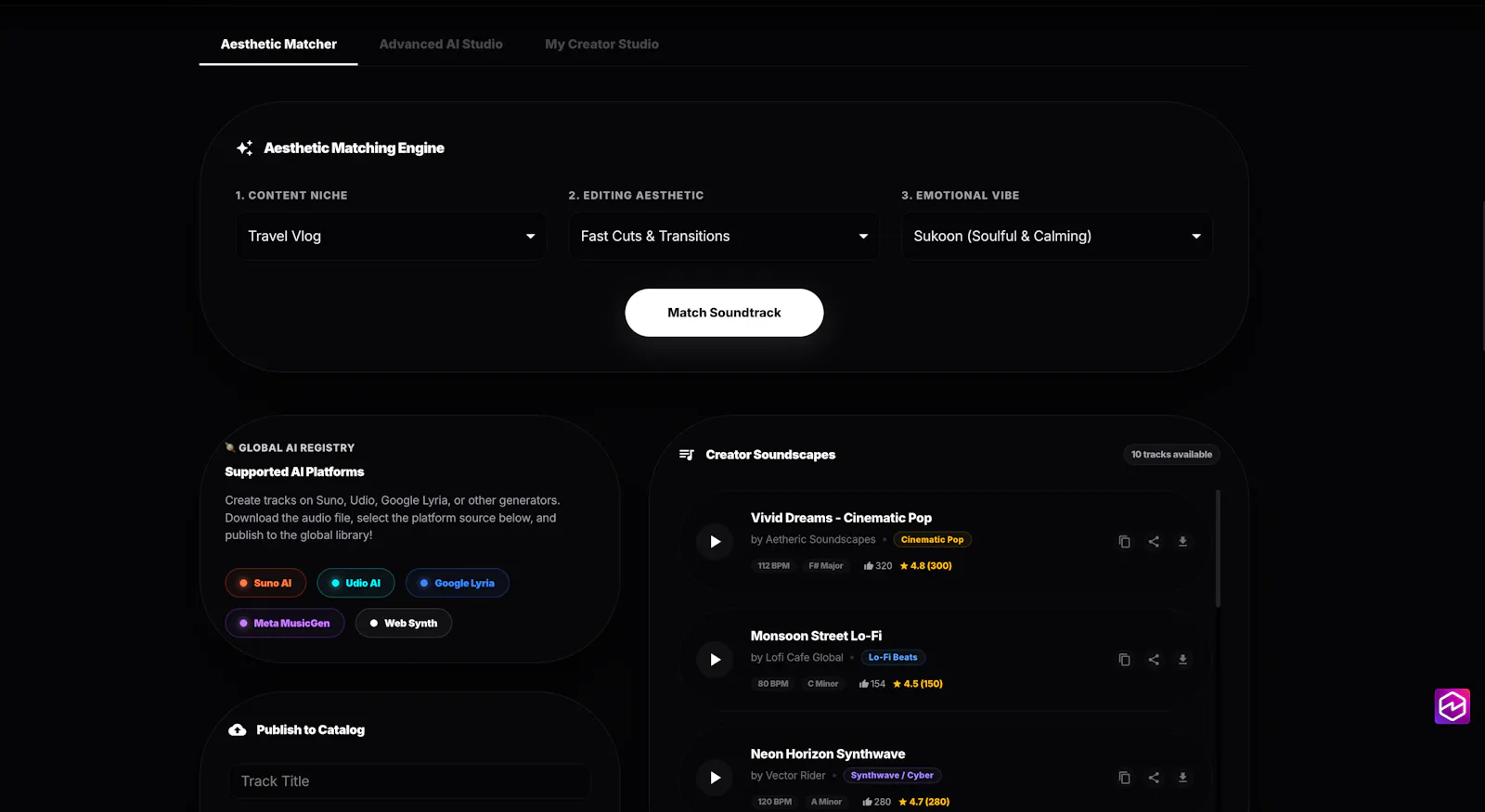Click the thumbs-up icon on Vivid Dreams
Viewport: 1485px width, 812px height.
(x=869, y=565)
